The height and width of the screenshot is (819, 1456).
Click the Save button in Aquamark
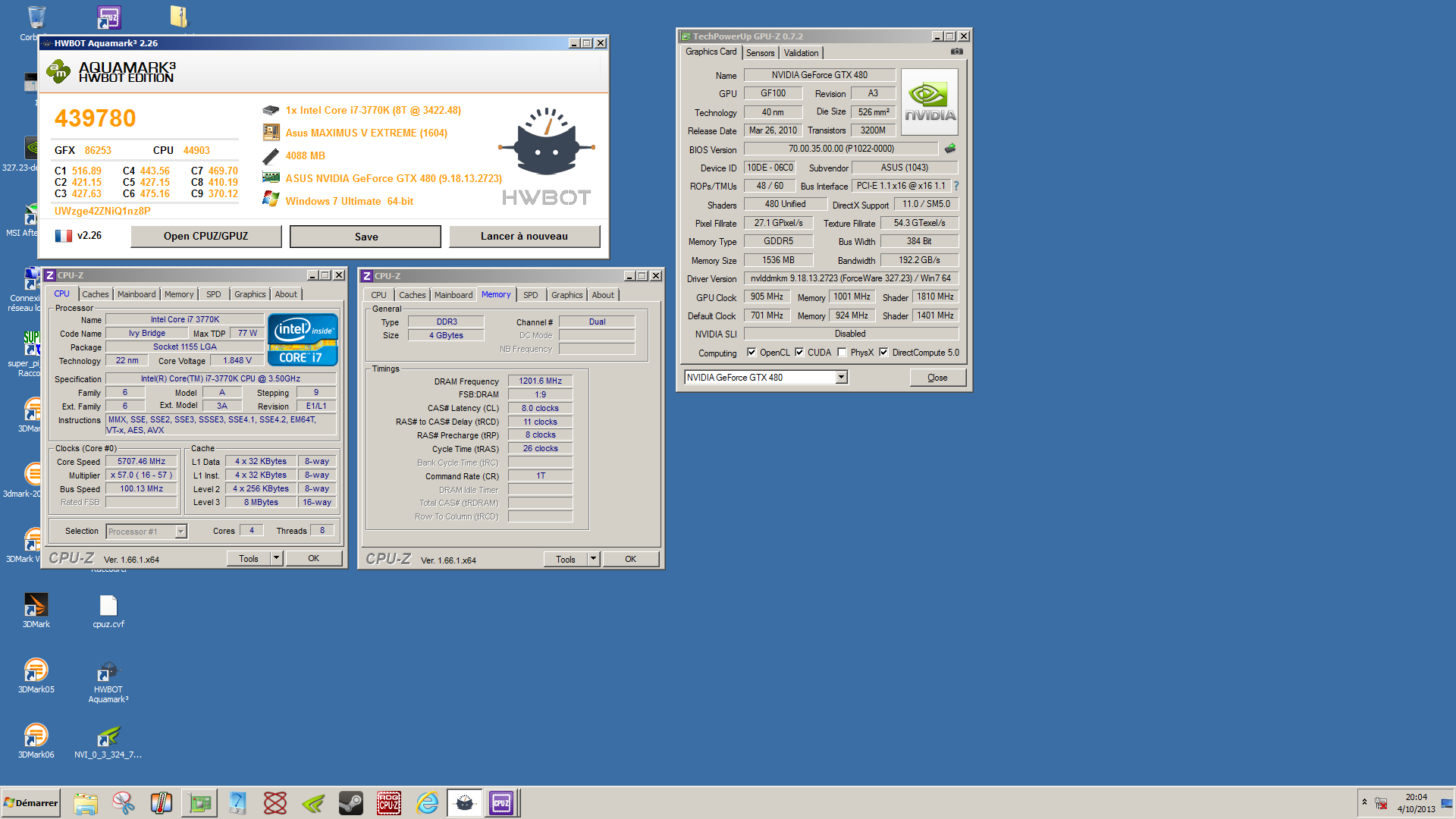point(366,237)
